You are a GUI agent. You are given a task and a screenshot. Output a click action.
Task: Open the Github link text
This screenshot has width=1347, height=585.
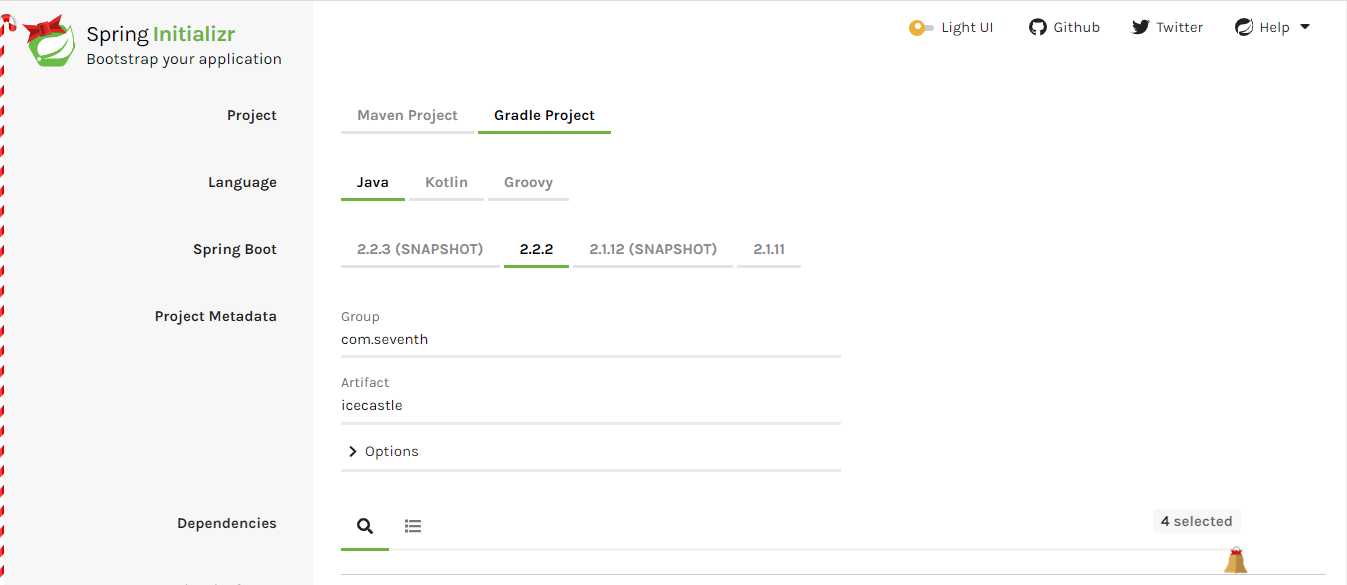[1076, 28]
